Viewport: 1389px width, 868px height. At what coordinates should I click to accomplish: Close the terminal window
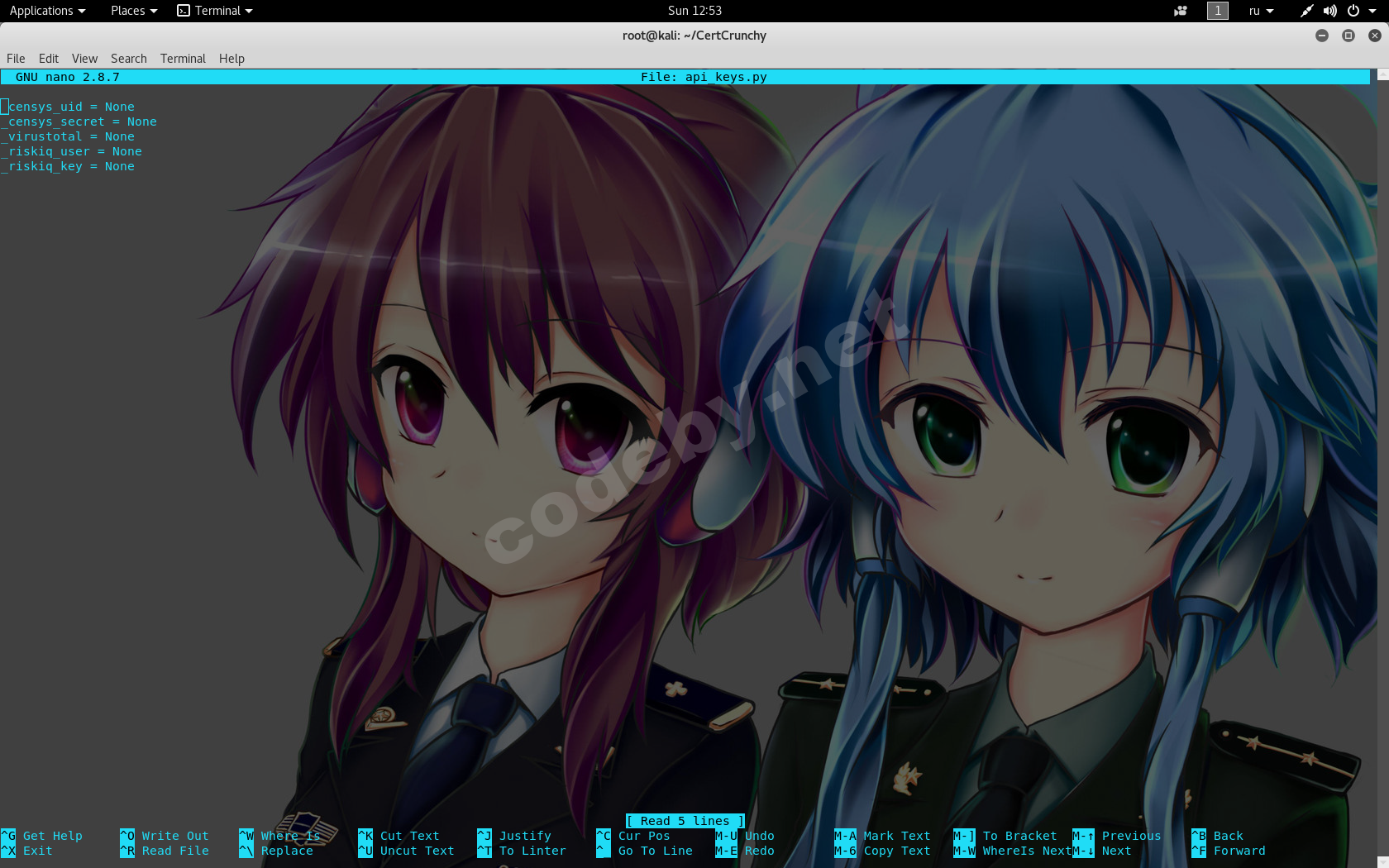tap(1375, 36)
